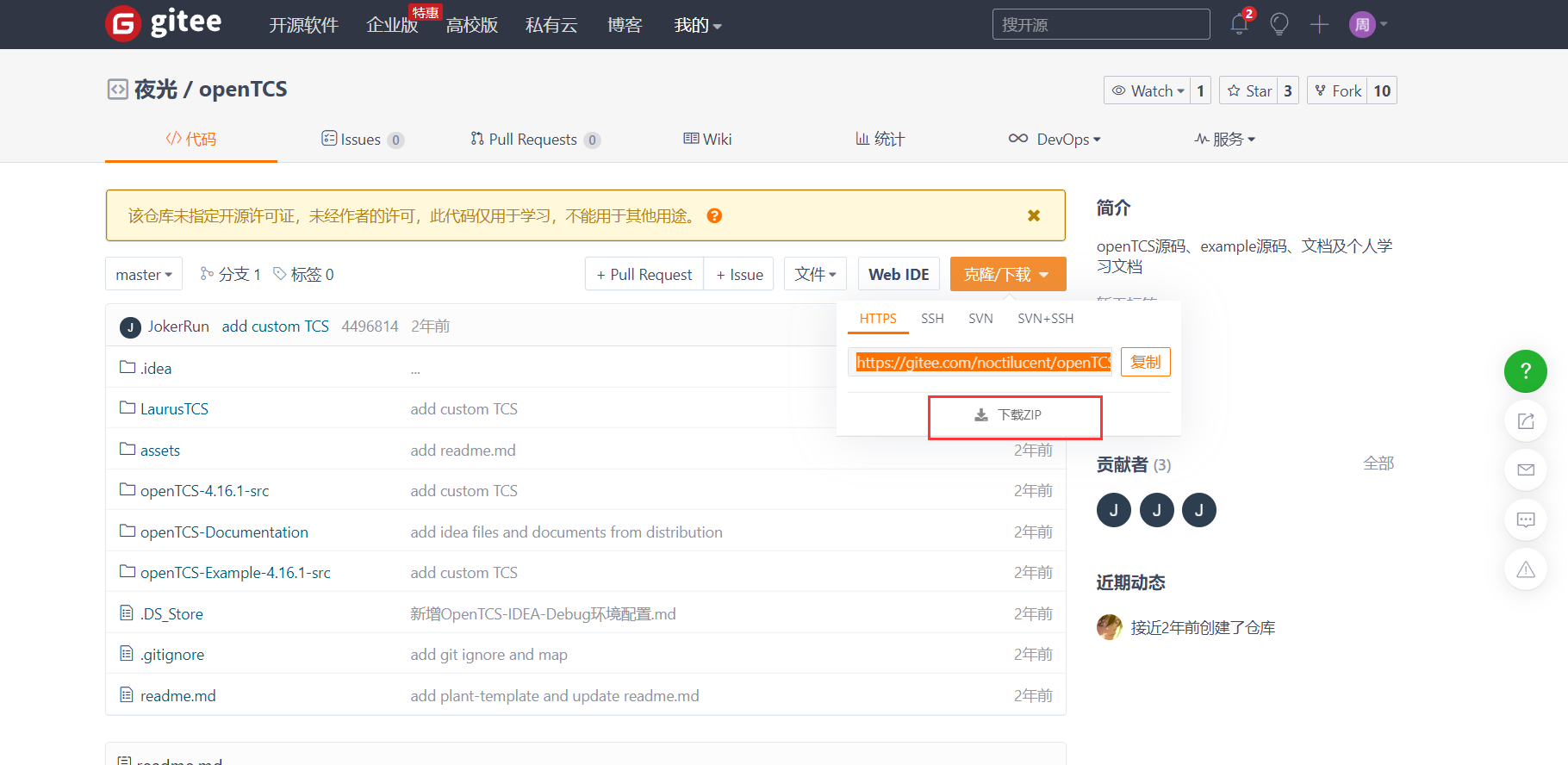Viewport: 1568px width, 765px height.
Task: Open the 统计 tab
Action: pos(880,139)
